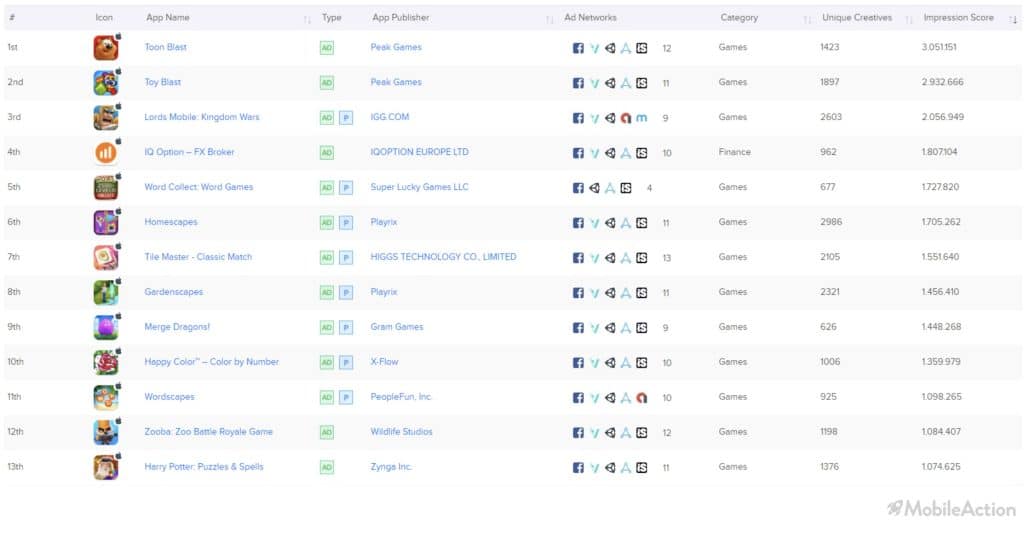
Task: Click Facebook network icon in Toon Blast row
Action: coord(578,48)
